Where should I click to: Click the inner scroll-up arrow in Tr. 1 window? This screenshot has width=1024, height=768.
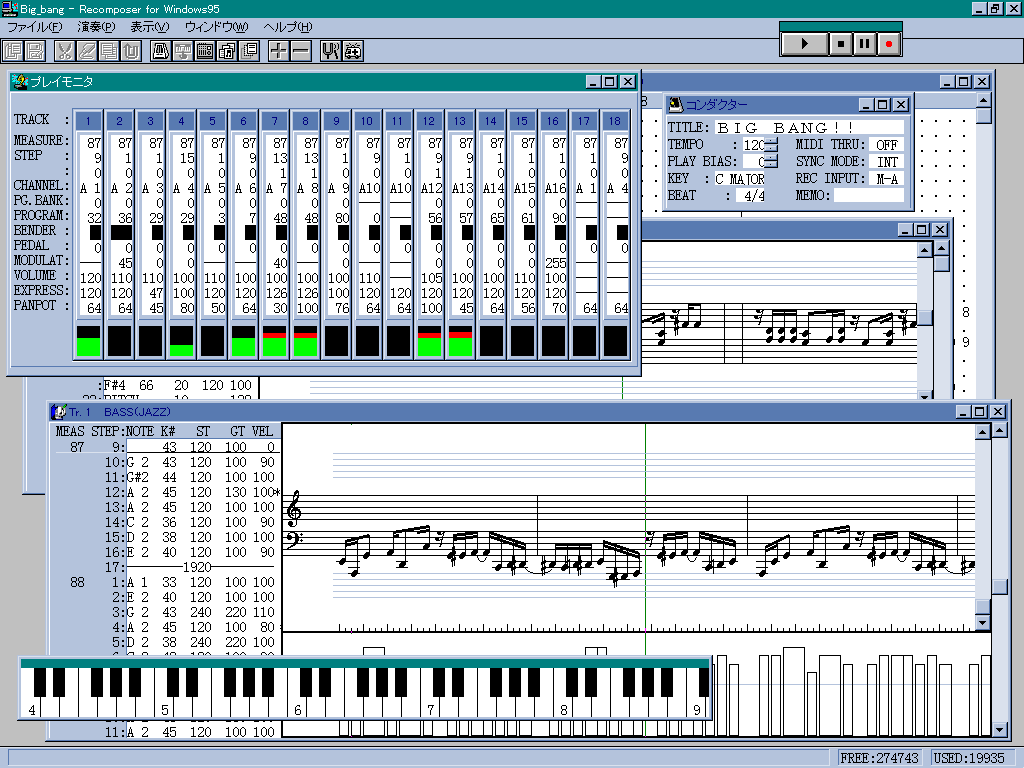(x=983, y=431)
